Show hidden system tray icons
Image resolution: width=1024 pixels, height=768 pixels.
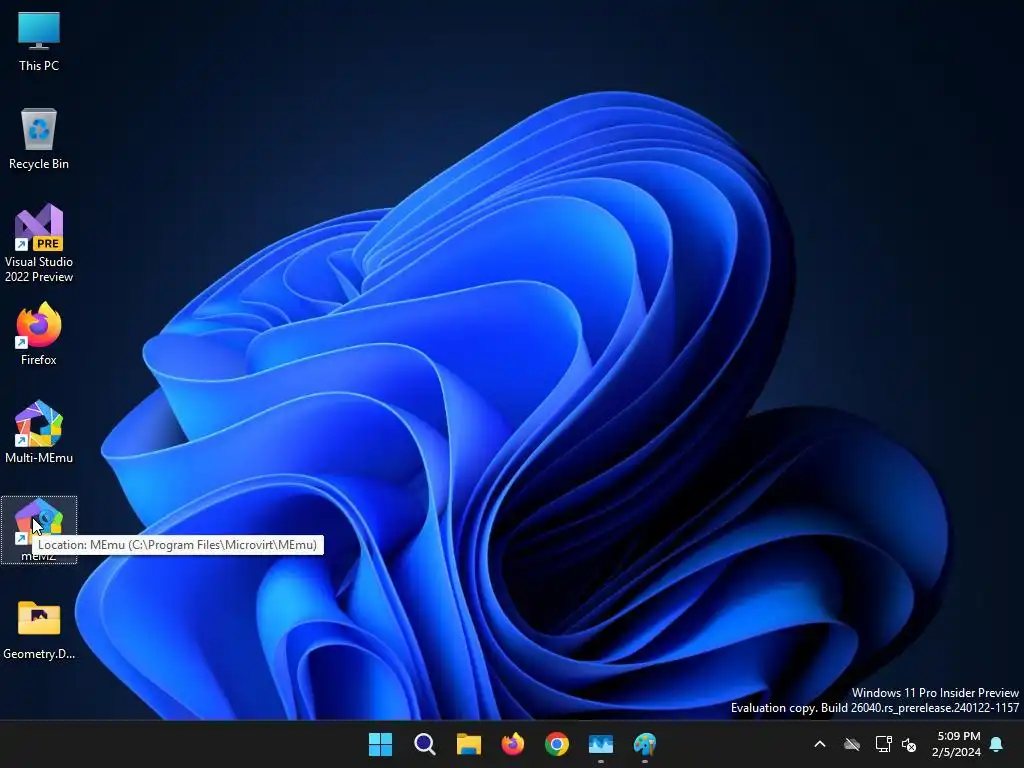coord(820,744)
